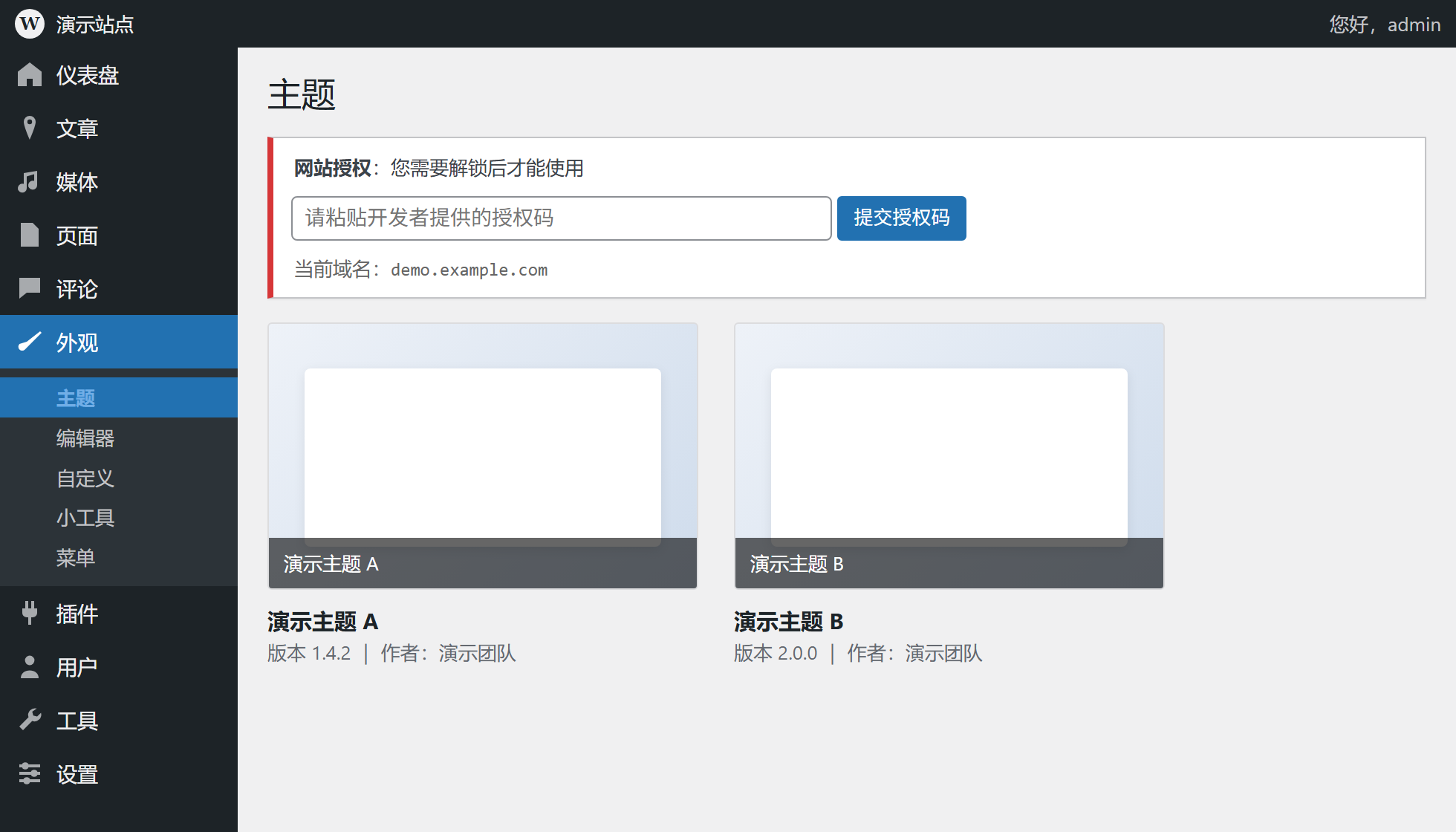
Task: Click the appearance brush icon
Action: point(30,342)
